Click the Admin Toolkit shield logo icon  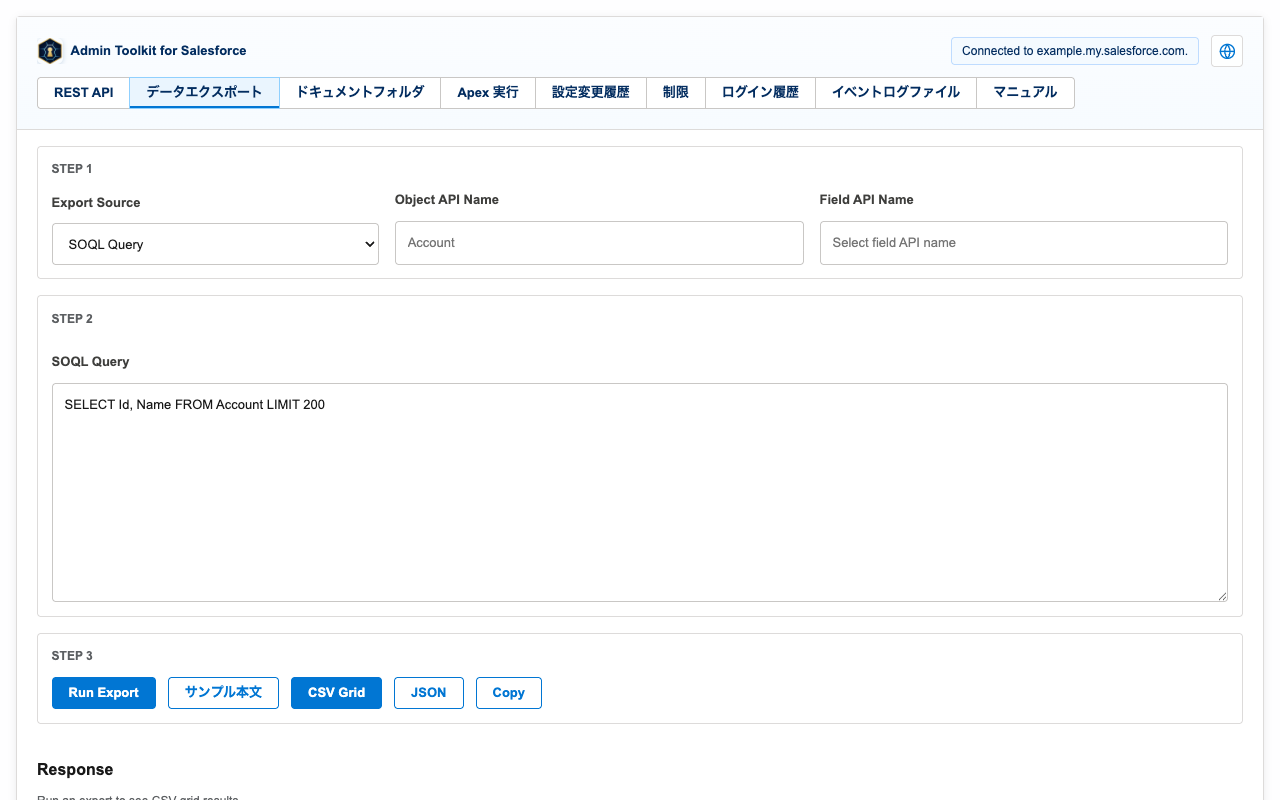[50, 51]
